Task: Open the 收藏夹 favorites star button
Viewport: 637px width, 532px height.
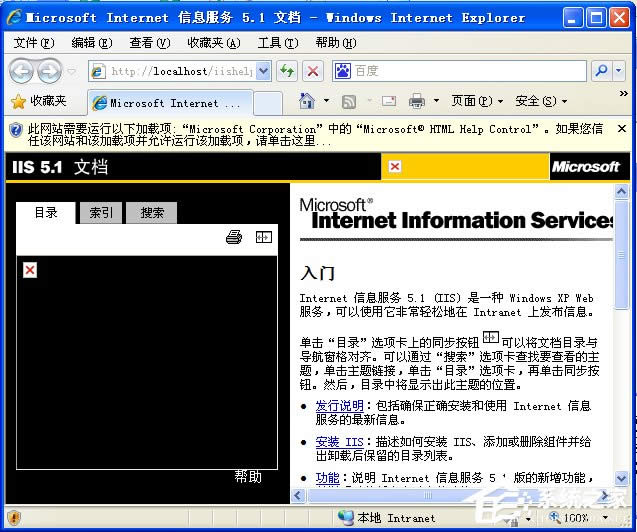Action: pyautogui.click(x=38, y=101)
